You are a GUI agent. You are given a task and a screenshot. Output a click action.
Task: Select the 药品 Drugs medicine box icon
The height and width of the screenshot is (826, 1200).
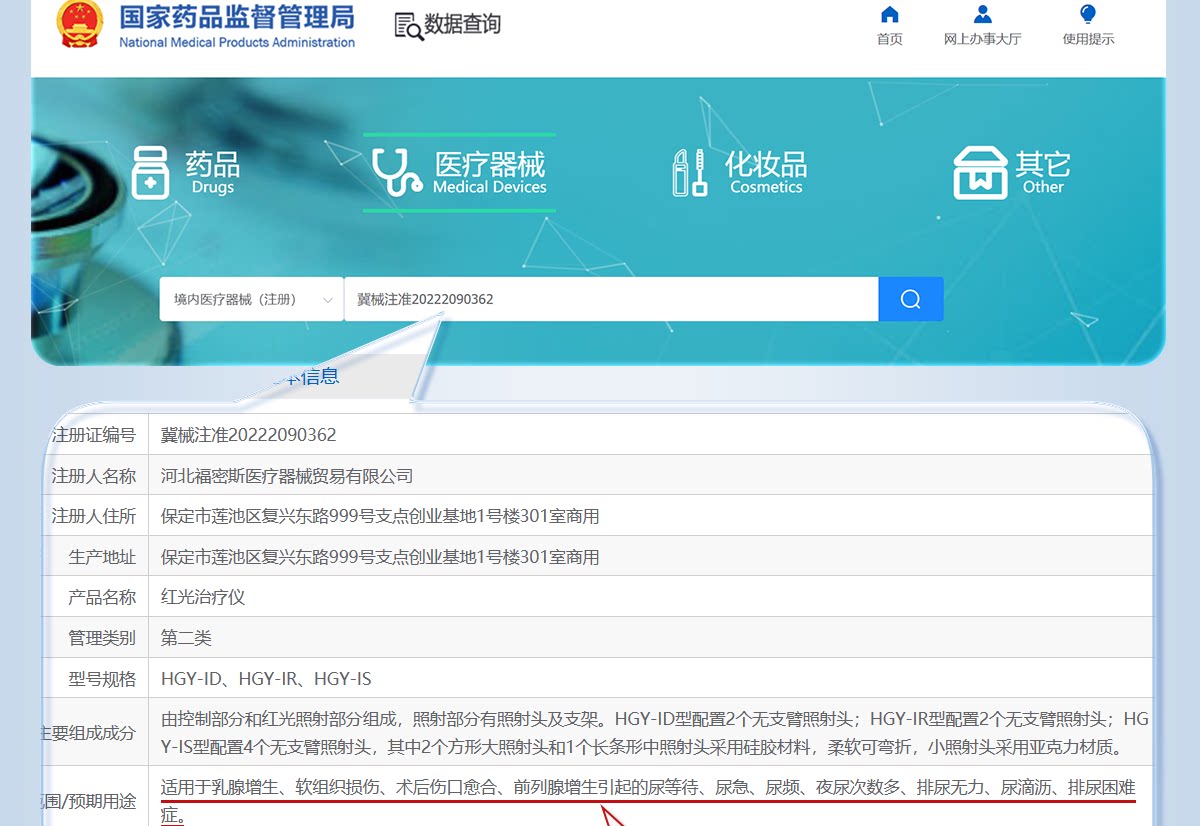click(151, 173)
